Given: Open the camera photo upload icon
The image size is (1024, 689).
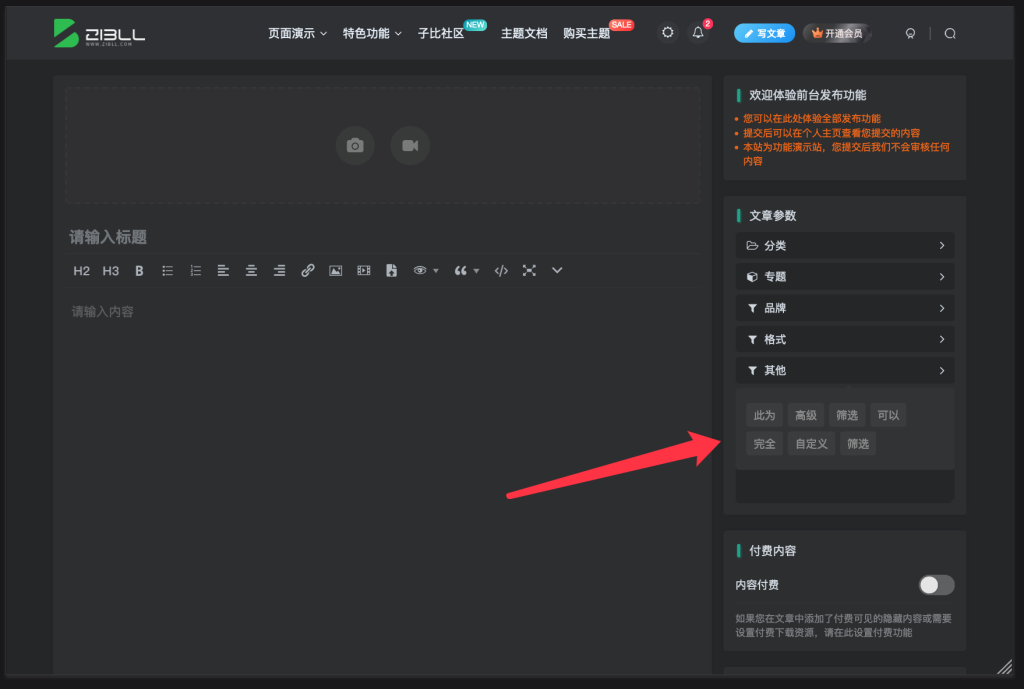Looking at the screenshot, I should (355, 145).
